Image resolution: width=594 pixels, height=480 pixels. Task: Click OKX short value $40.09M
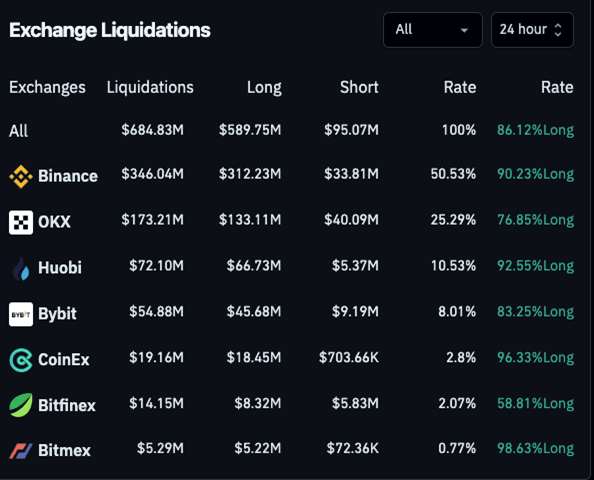pyautogui.click(x=351, y=220)
